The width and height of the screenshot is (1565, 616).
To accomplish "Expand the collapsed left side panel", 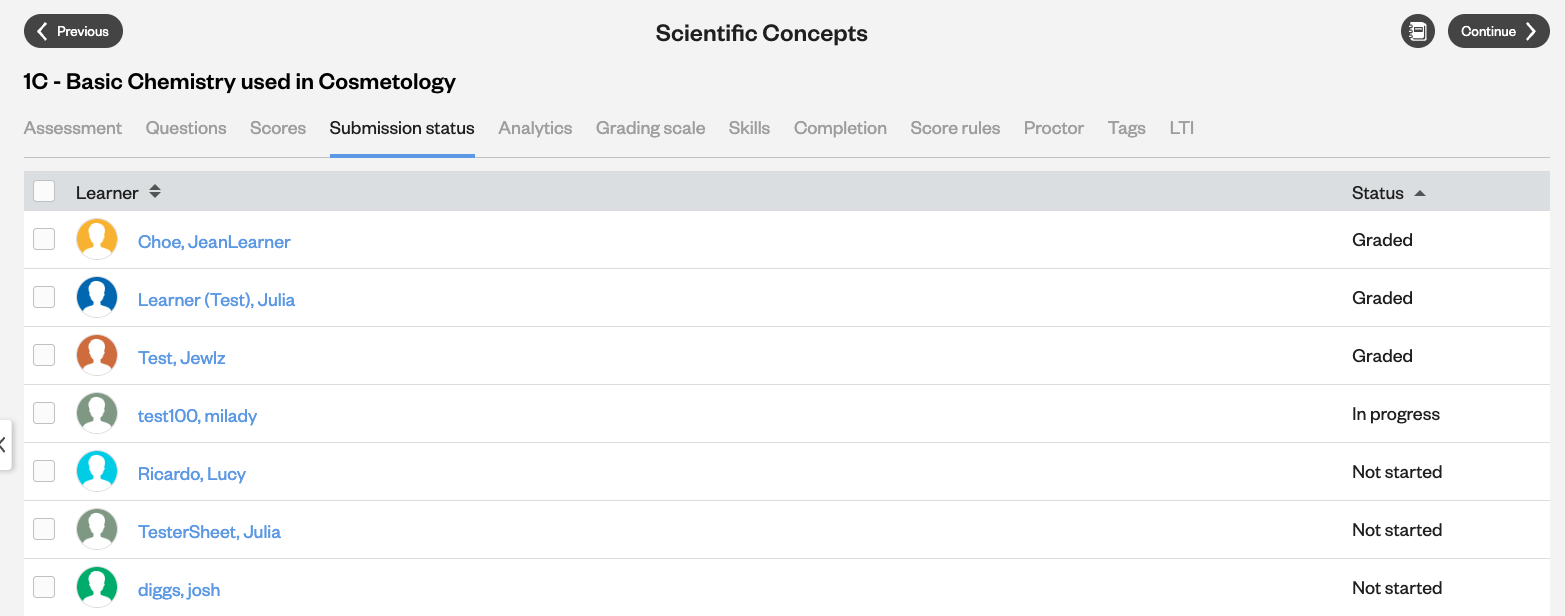I will [4, 444].
